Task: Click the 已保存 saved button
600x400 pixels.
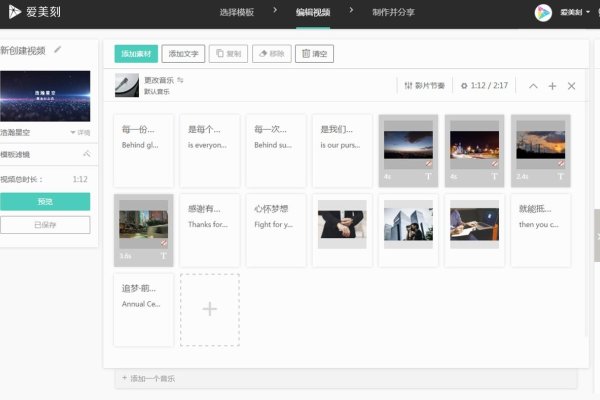Action: point(45,225)
